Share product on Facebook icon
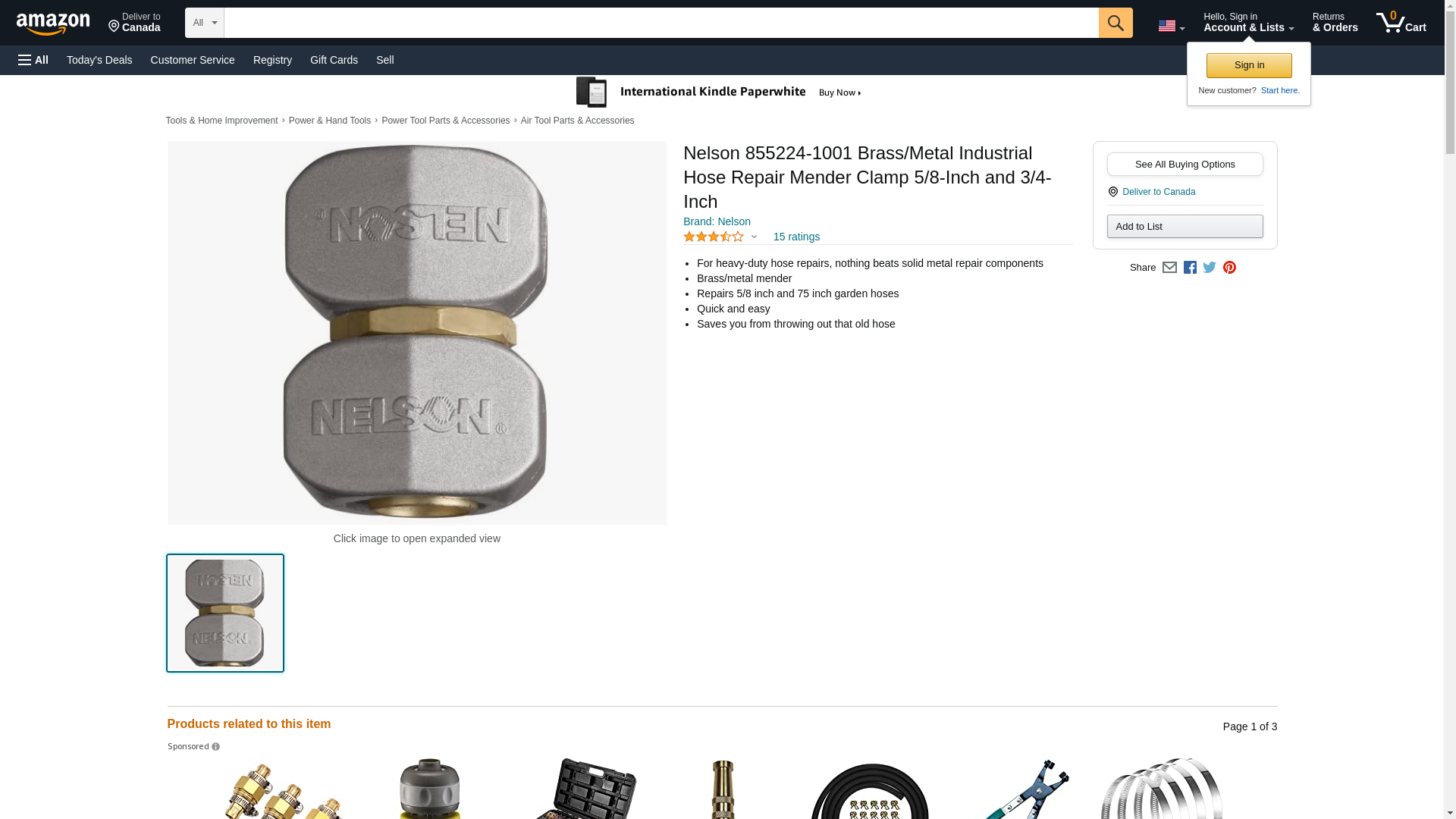This screenshot has width=1456, height=819. pos(1190,268)
